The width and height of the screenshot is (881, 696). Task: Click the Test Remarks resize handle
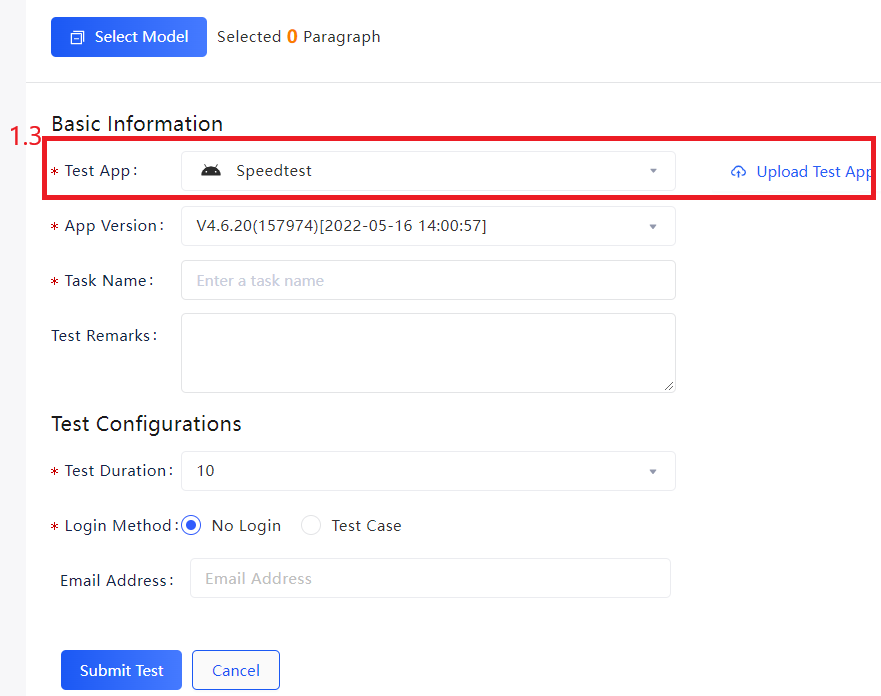[x=669, y=385]
